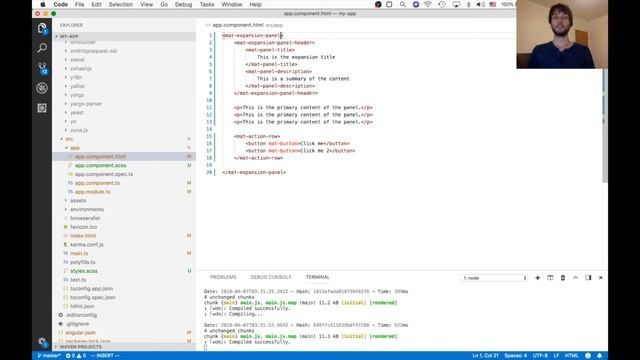The width and height of the screenshot is (640, 360).
Task: Maximize the panel with up chevron
Action: click(x=576, y=278)
